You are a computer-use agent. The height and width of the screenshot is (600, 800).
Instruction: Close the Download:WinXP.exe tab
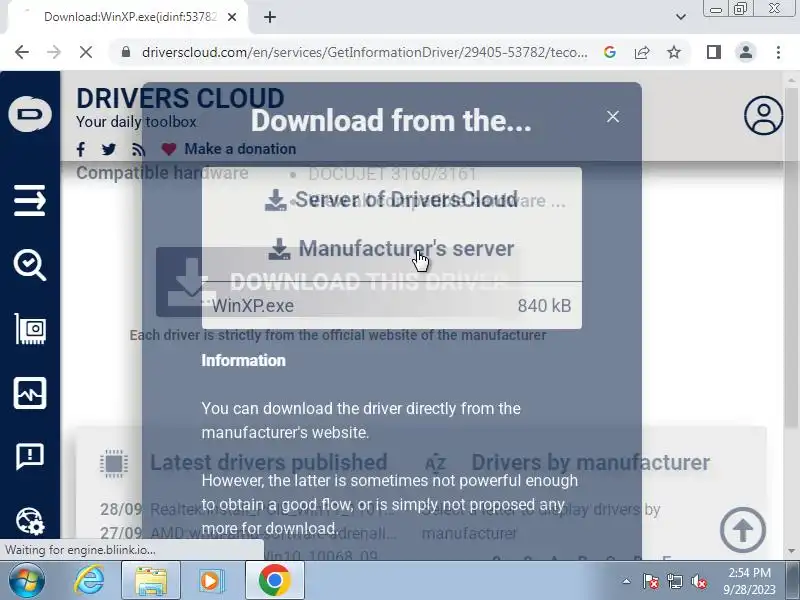click(x=232, y=17)
